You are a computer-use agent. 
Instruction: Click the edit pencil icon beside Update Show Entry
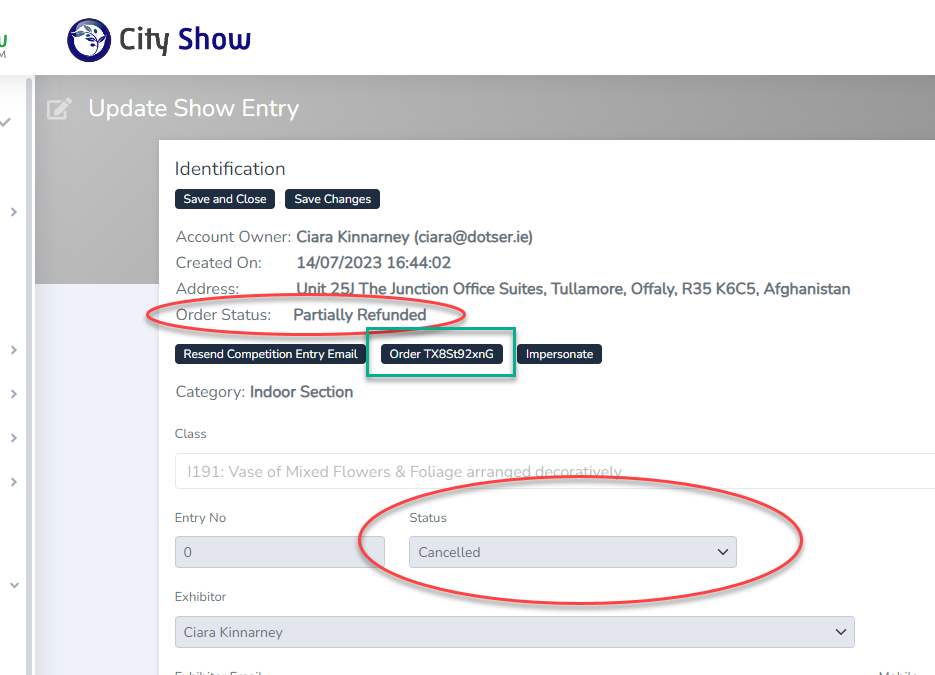click(60, 108)
